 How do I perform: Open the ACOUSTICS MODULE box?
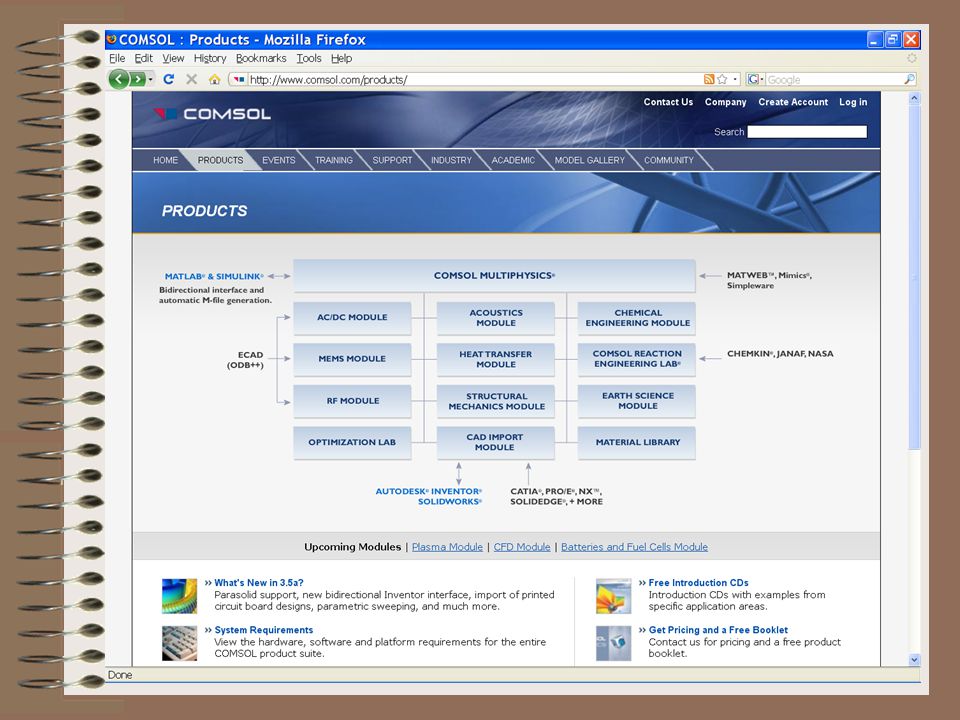[495, 318]
